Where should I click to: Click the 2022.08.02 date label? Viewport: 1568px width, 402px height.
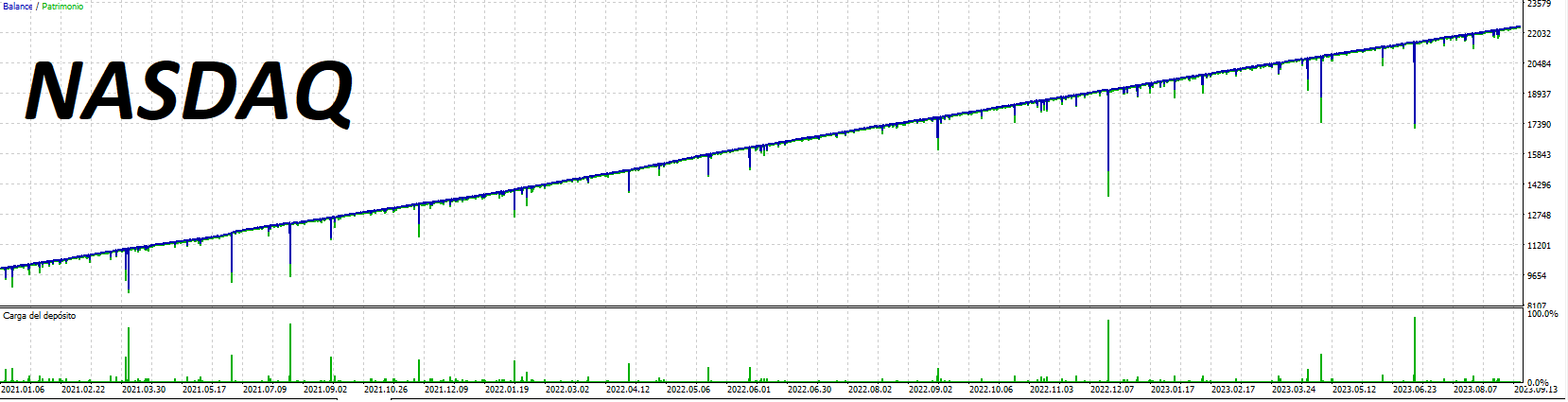[x=870, y=389]
